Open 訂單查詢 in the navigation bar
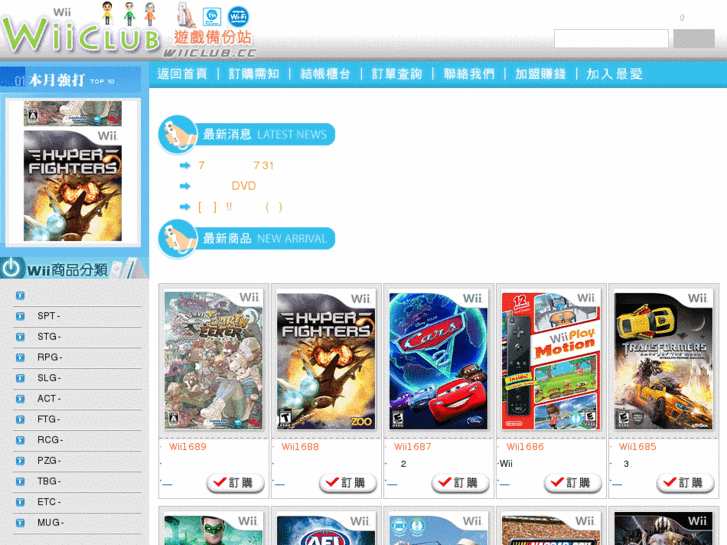The image size is (727, 545). tap(397, 74)
